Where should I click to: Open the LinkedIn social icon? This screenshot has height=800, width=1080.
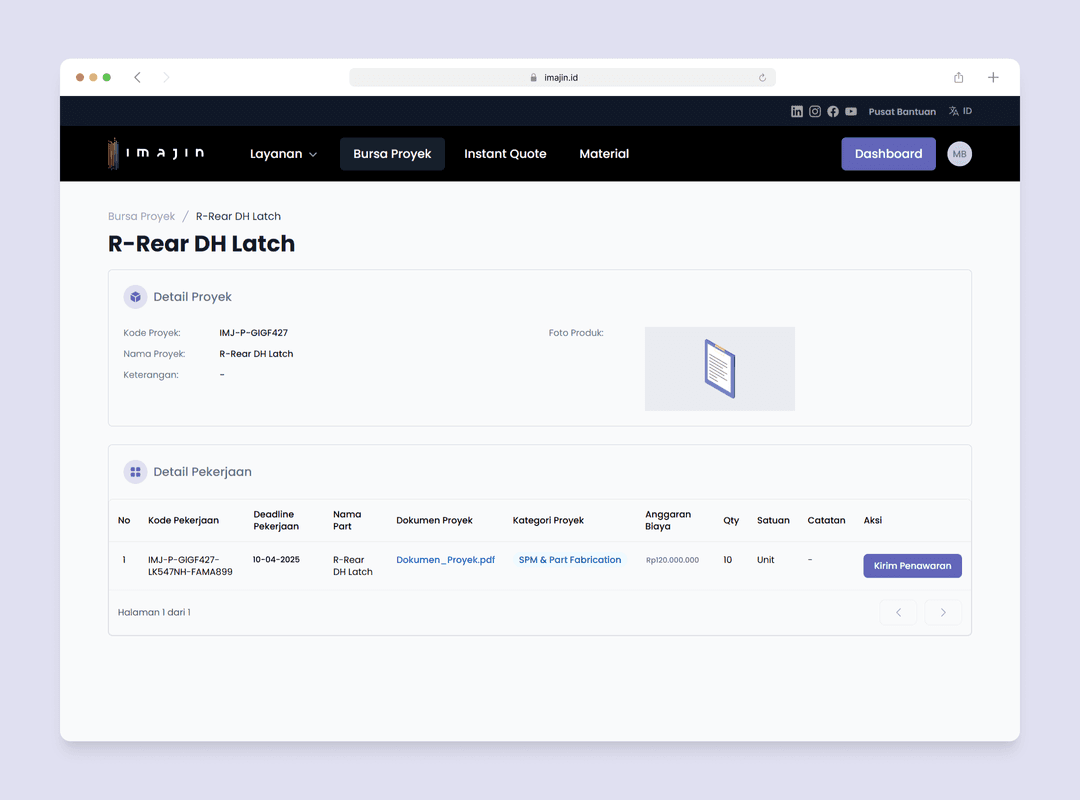[x=797, y=112]
